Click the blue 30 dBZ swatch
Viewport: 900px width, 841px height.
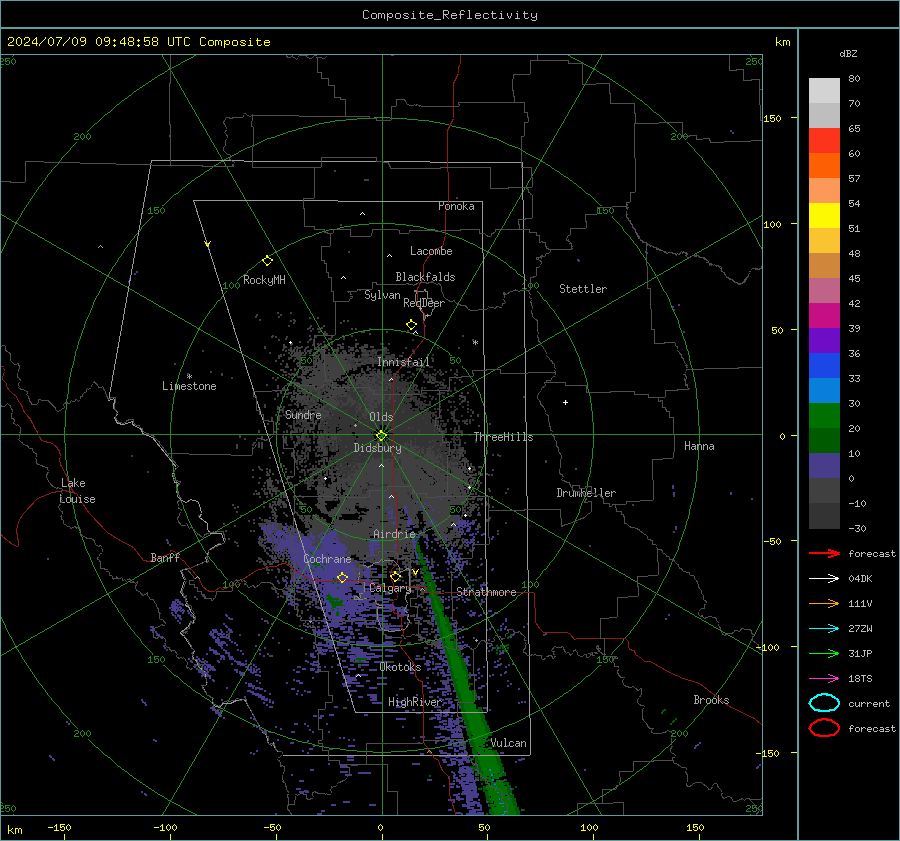pyautogui.click(x=824, y=390)
